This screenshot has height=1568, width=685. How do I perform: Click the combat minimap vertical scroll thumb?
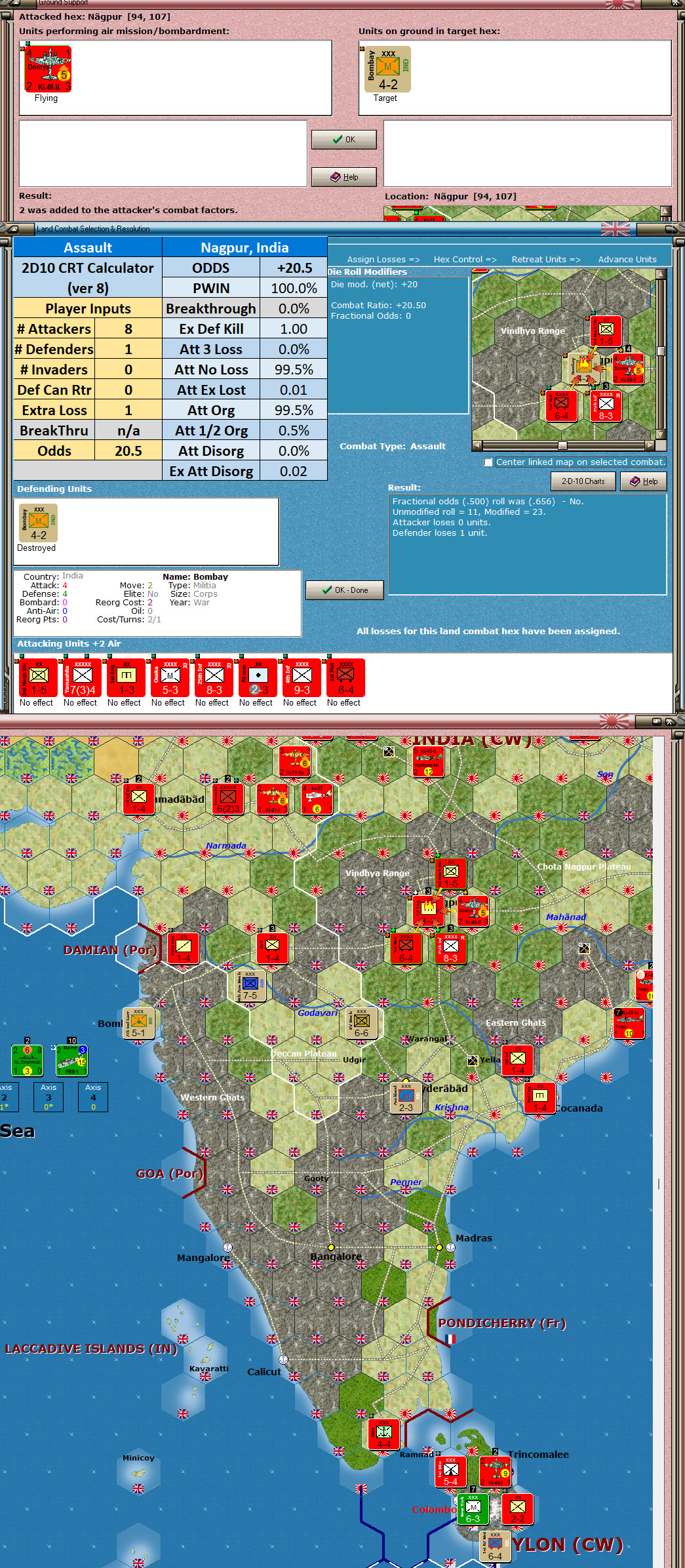[661, 351]
